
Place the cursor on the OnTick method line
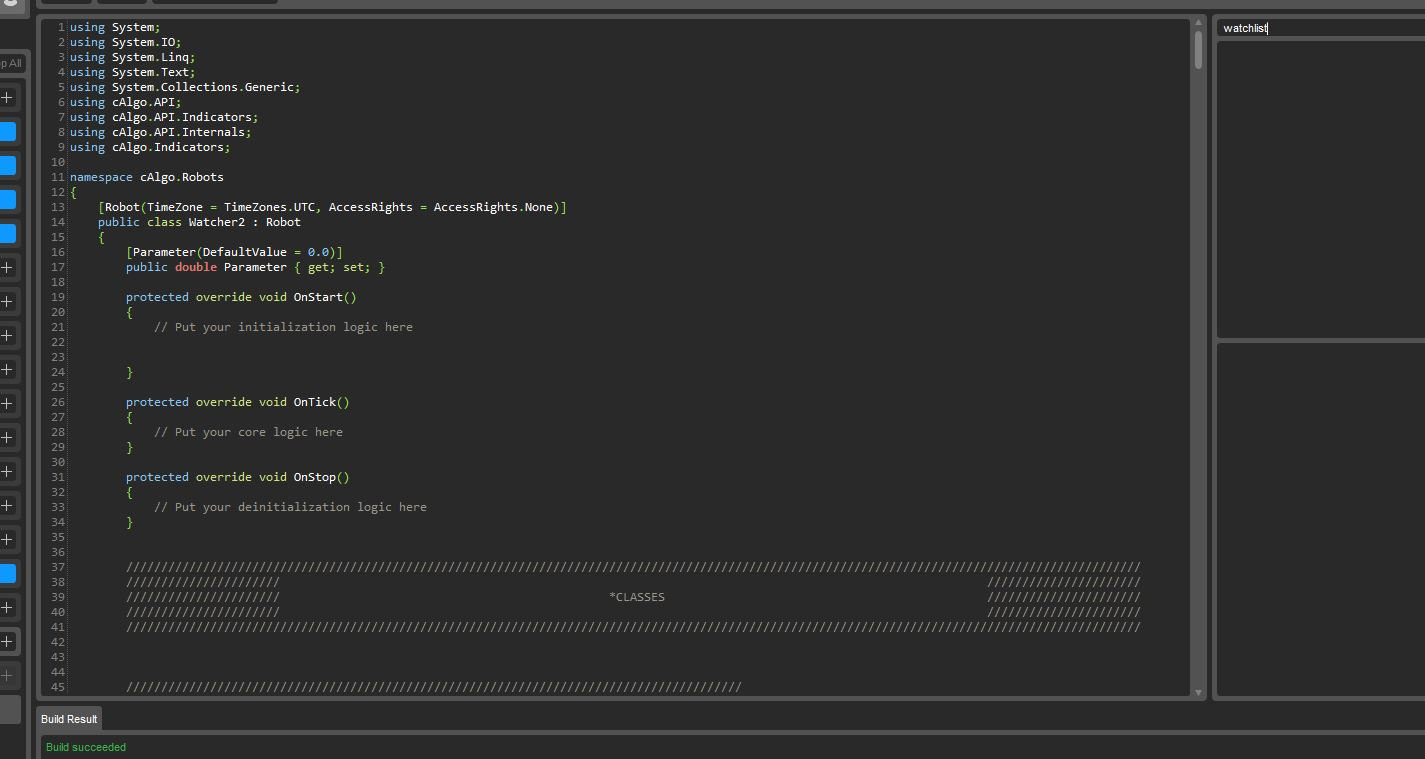(x=320, y=401)
